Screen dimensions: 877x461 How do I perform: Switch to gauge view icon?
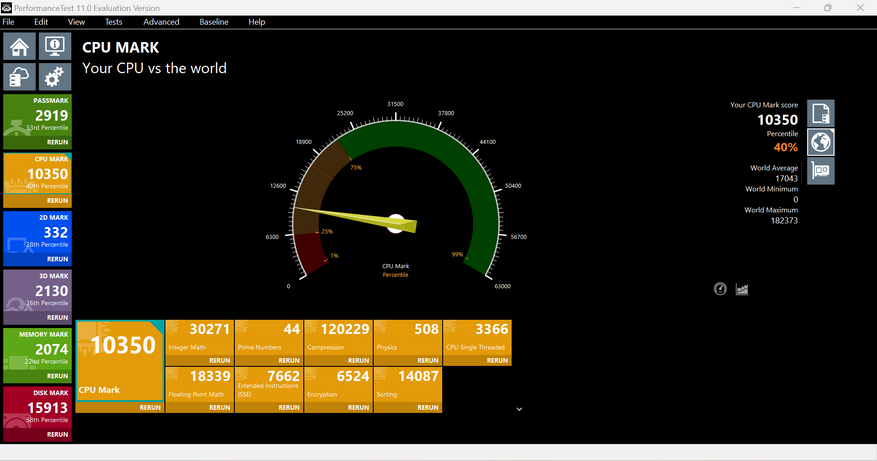click(720, 289)
